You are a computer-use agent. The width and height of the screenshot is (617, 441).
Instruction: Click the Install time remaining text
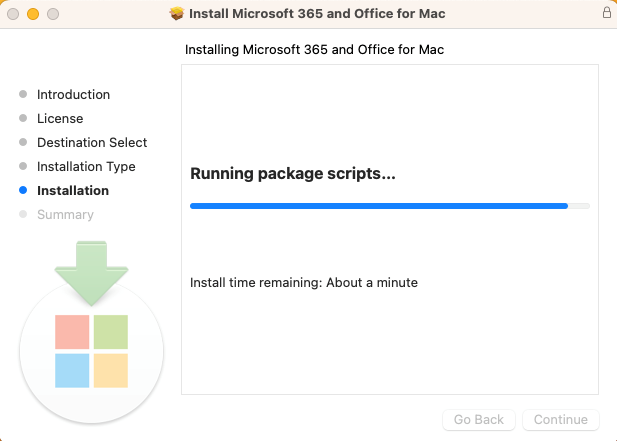pos(304,282)
